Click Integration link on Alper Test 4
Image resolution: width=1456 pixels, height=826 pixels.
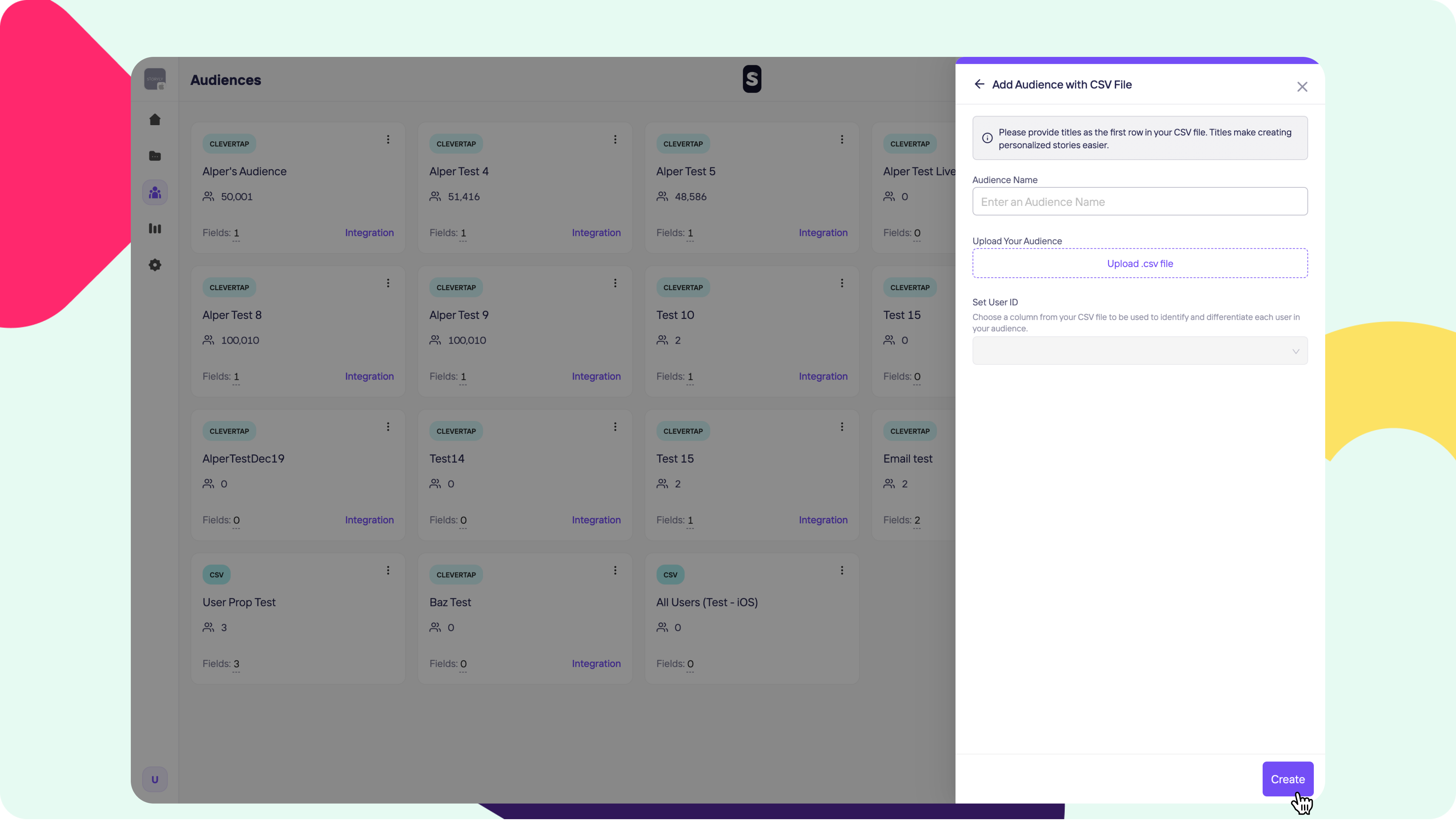tap(596, 232)
